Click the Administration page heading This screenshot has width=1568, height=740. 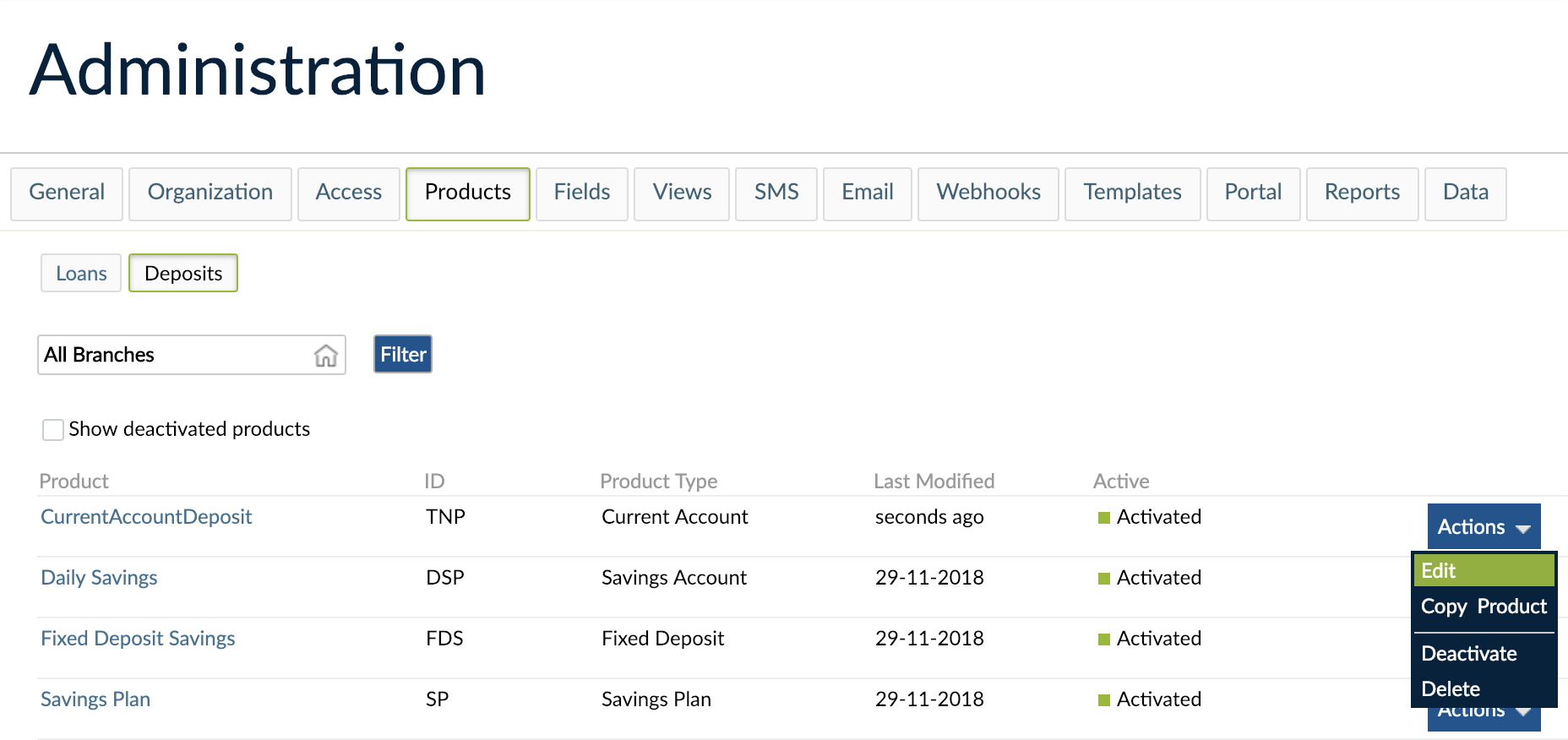pyautogui.click(x=258, y=70)
